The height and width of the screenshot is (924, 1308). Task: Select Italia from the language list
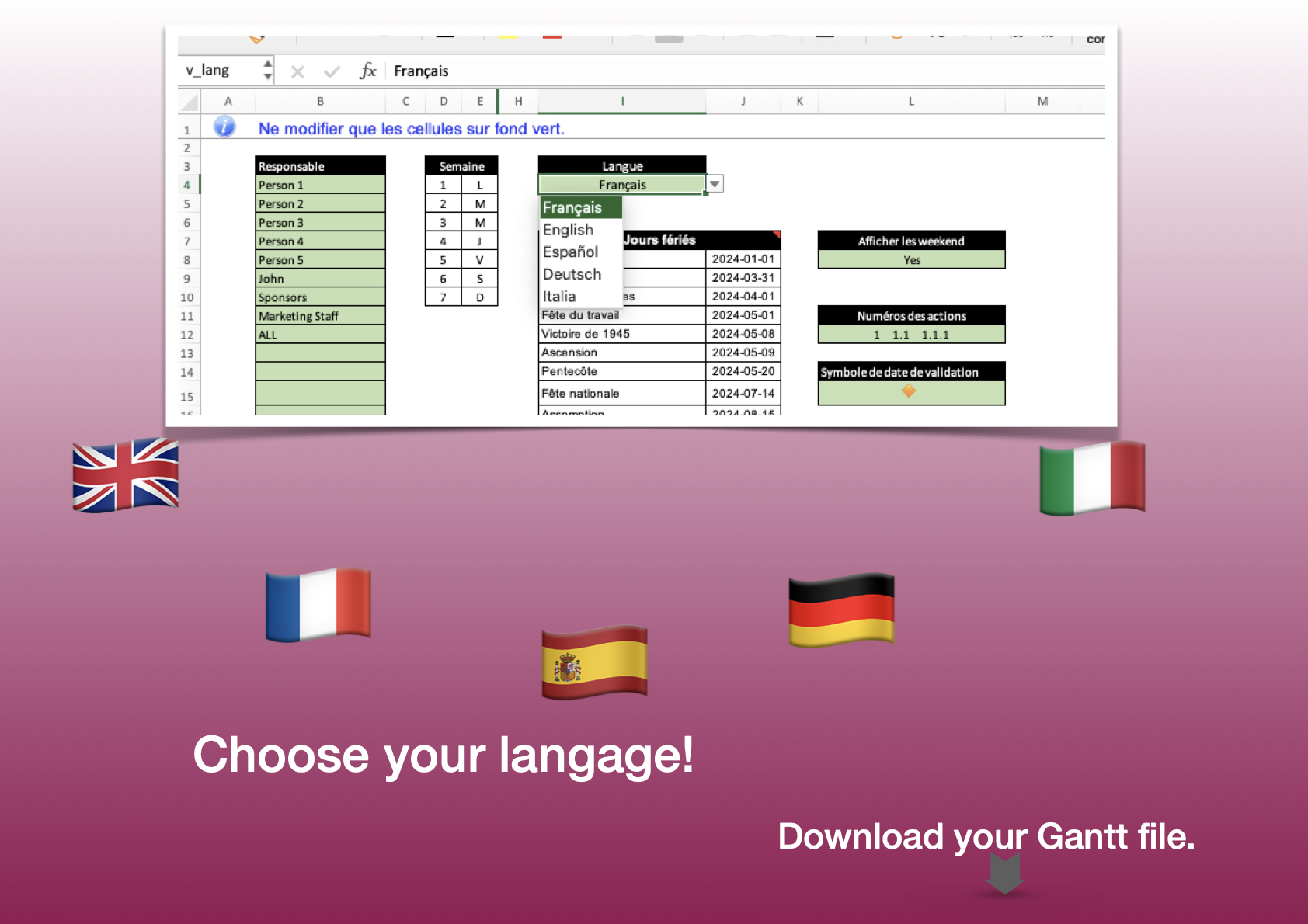point(558,296)
